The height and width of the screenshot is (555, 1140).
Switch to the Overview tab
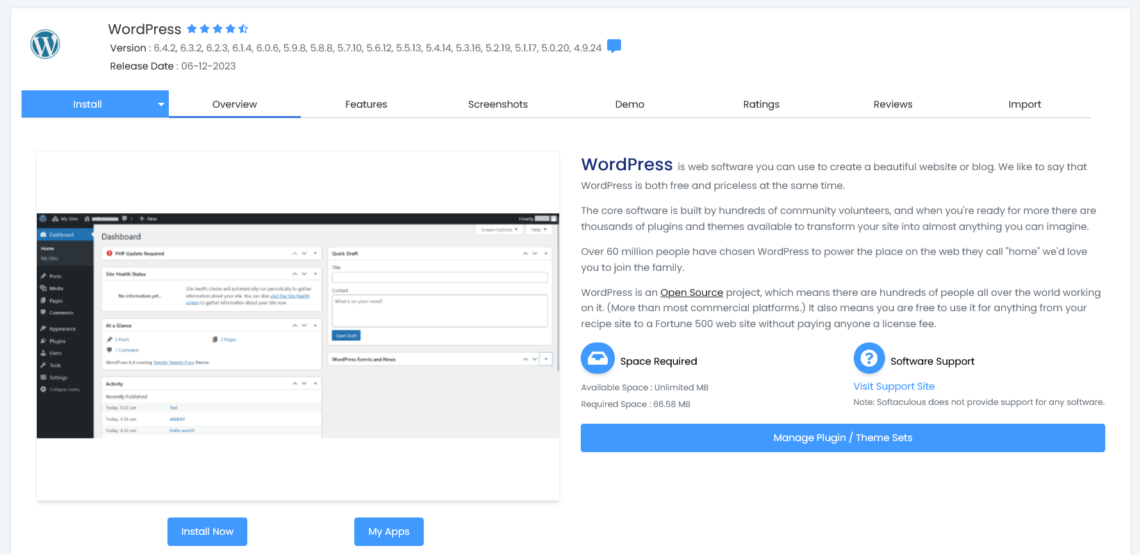[x=234, y=104]
